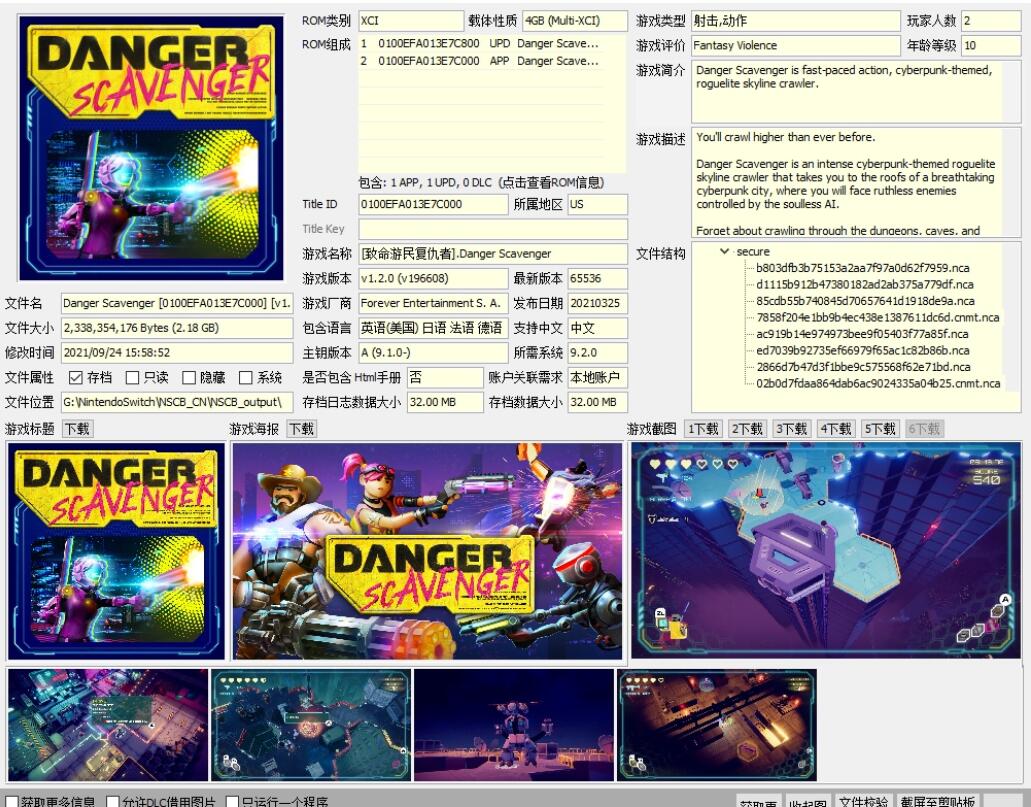Toggle the 隐藏 hidden checkbox
The height and width of the screenshot is (807, 1031).
(189, 378)
